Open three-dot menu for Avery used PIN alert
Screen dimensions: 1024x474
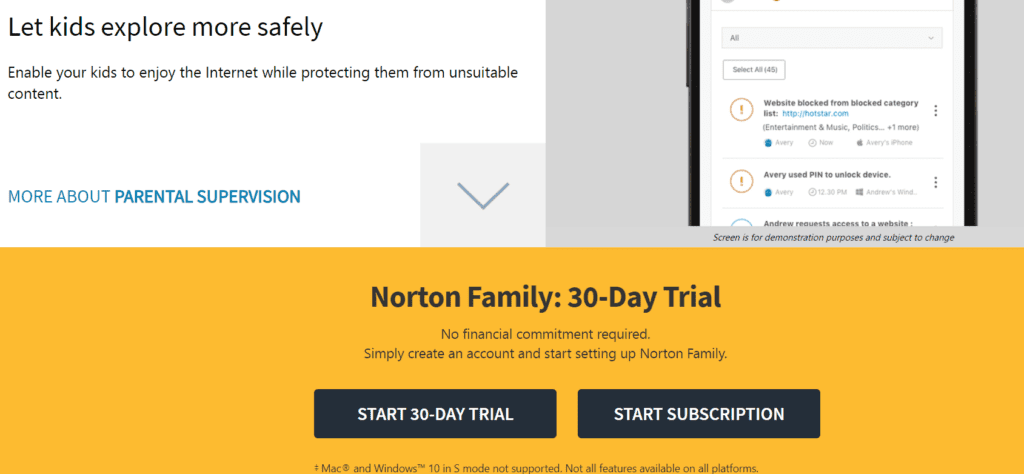click(935, 182)
